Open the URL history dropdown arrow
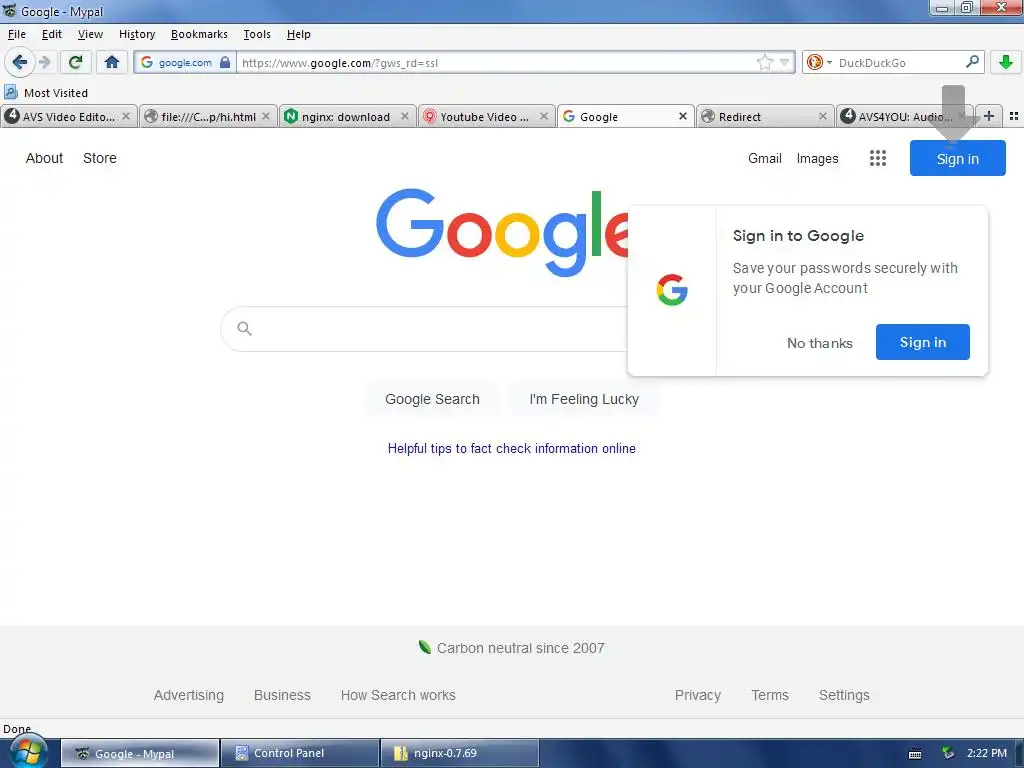The height and width of the screenshot is (768, 1024). click(784, 62)
